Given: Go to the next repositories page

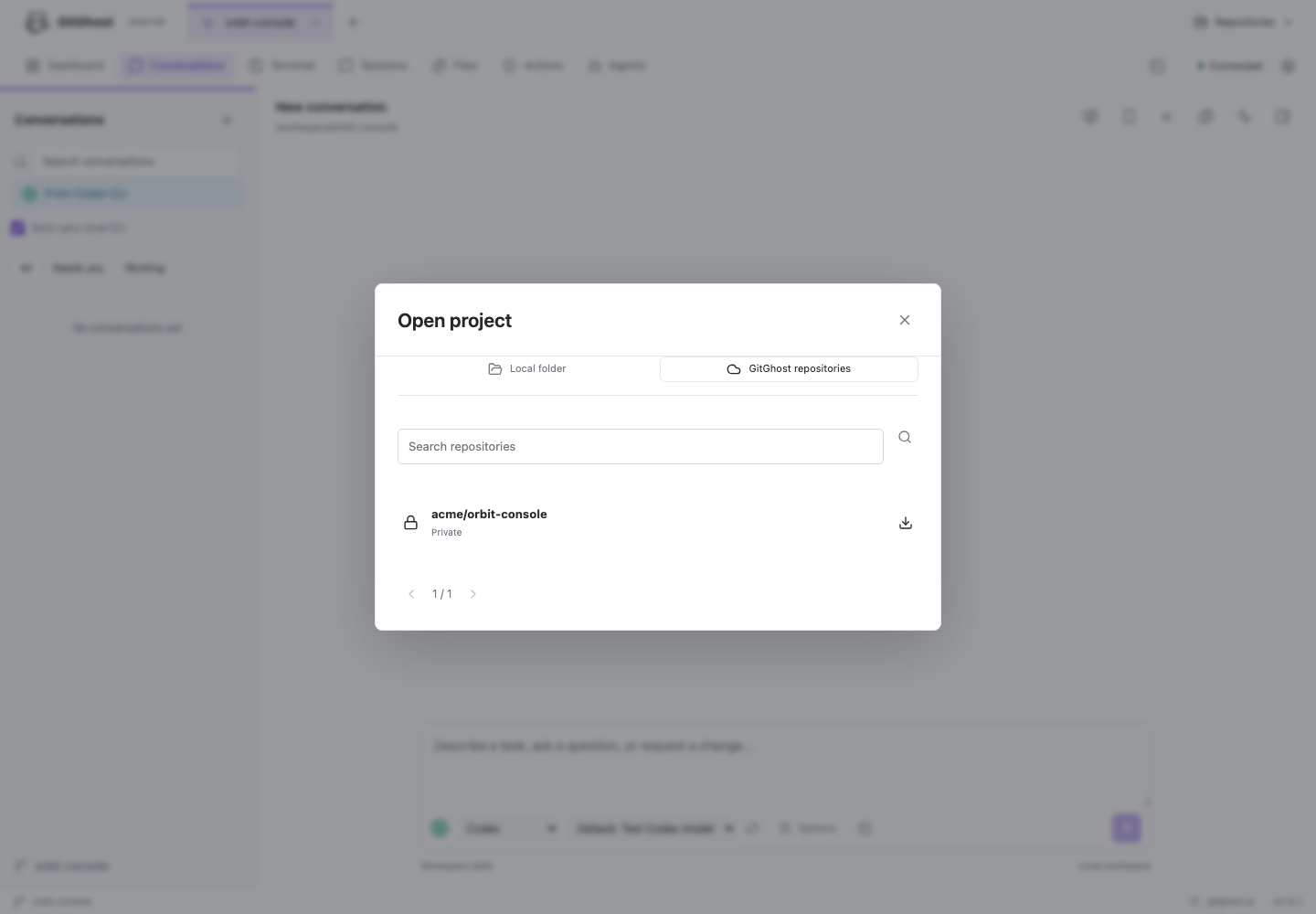Looking at the screenshot, I should point(473,594).
